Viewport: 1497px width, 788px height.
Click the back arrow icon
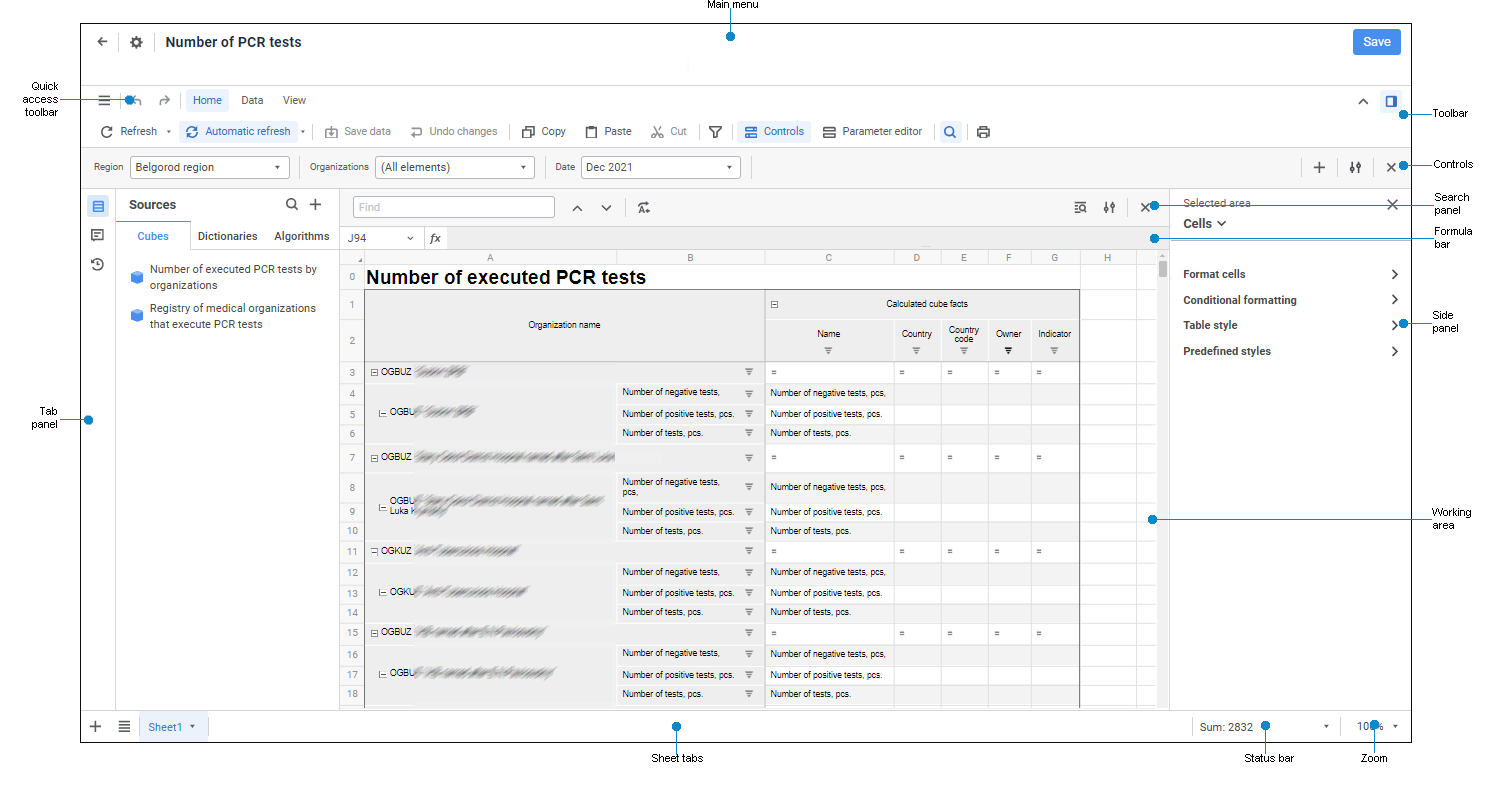coord(102,42)
